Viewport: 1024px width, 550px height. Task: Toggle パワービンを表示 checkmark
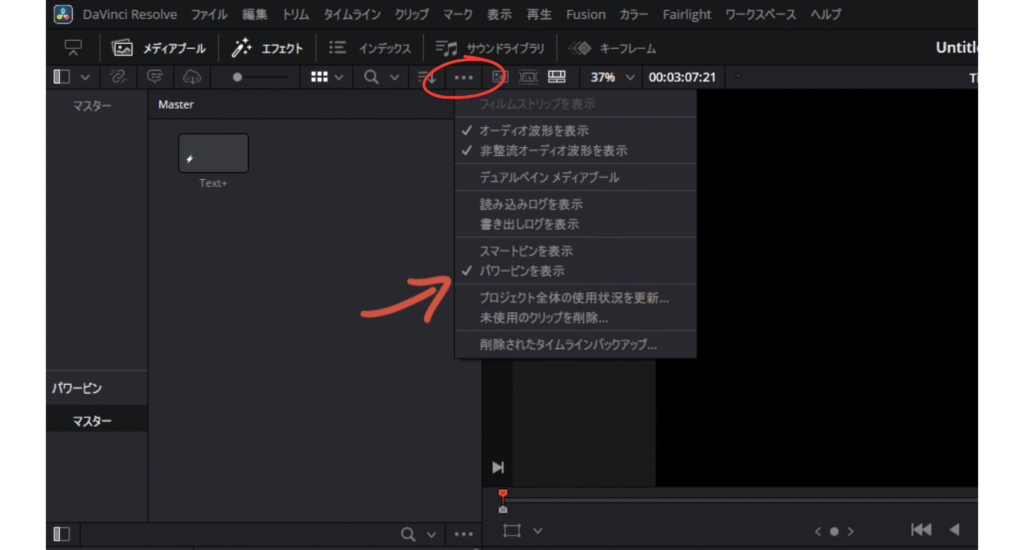pos(522,271)
